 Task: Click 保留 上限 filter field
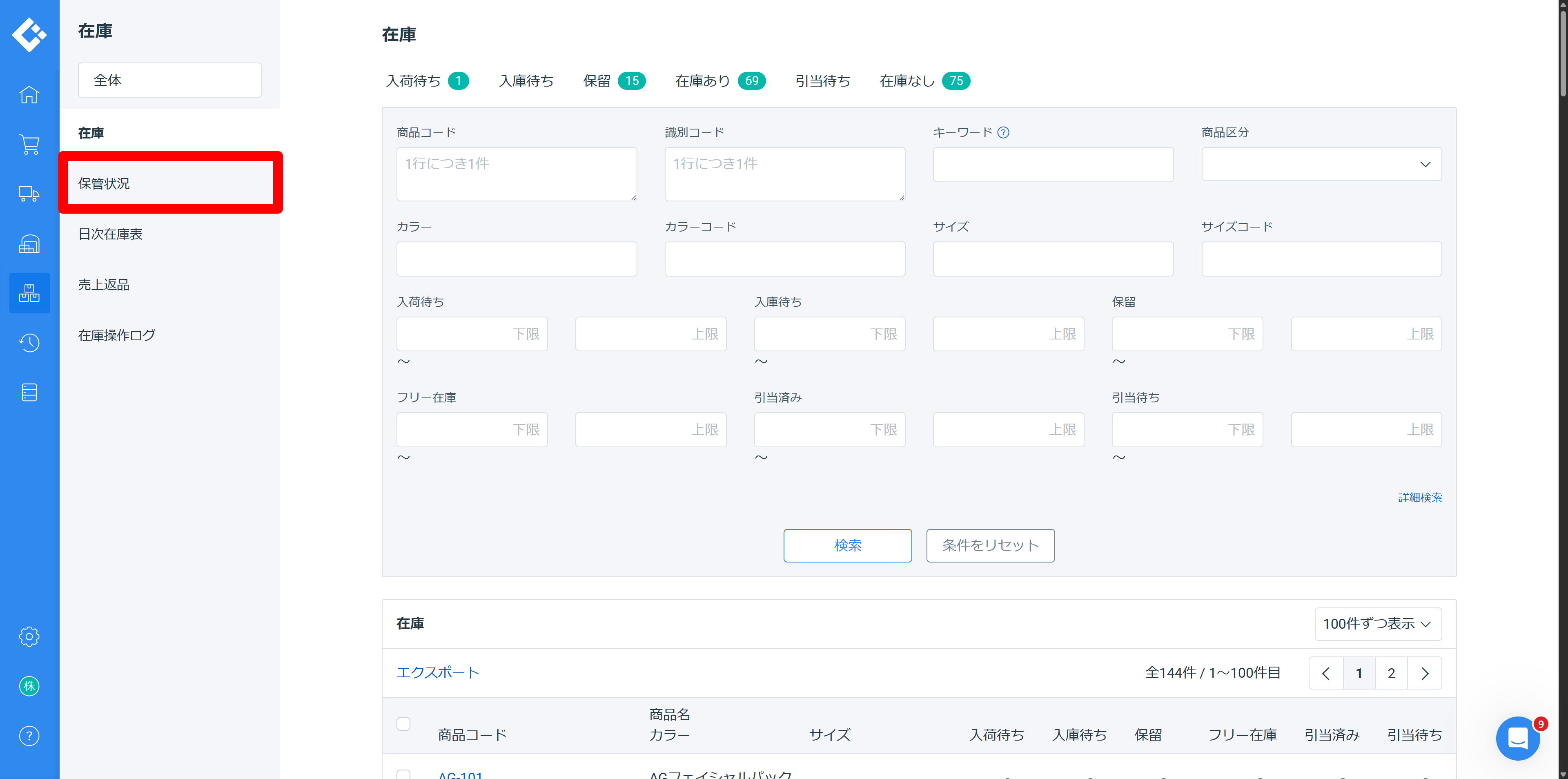[1367, 333]
